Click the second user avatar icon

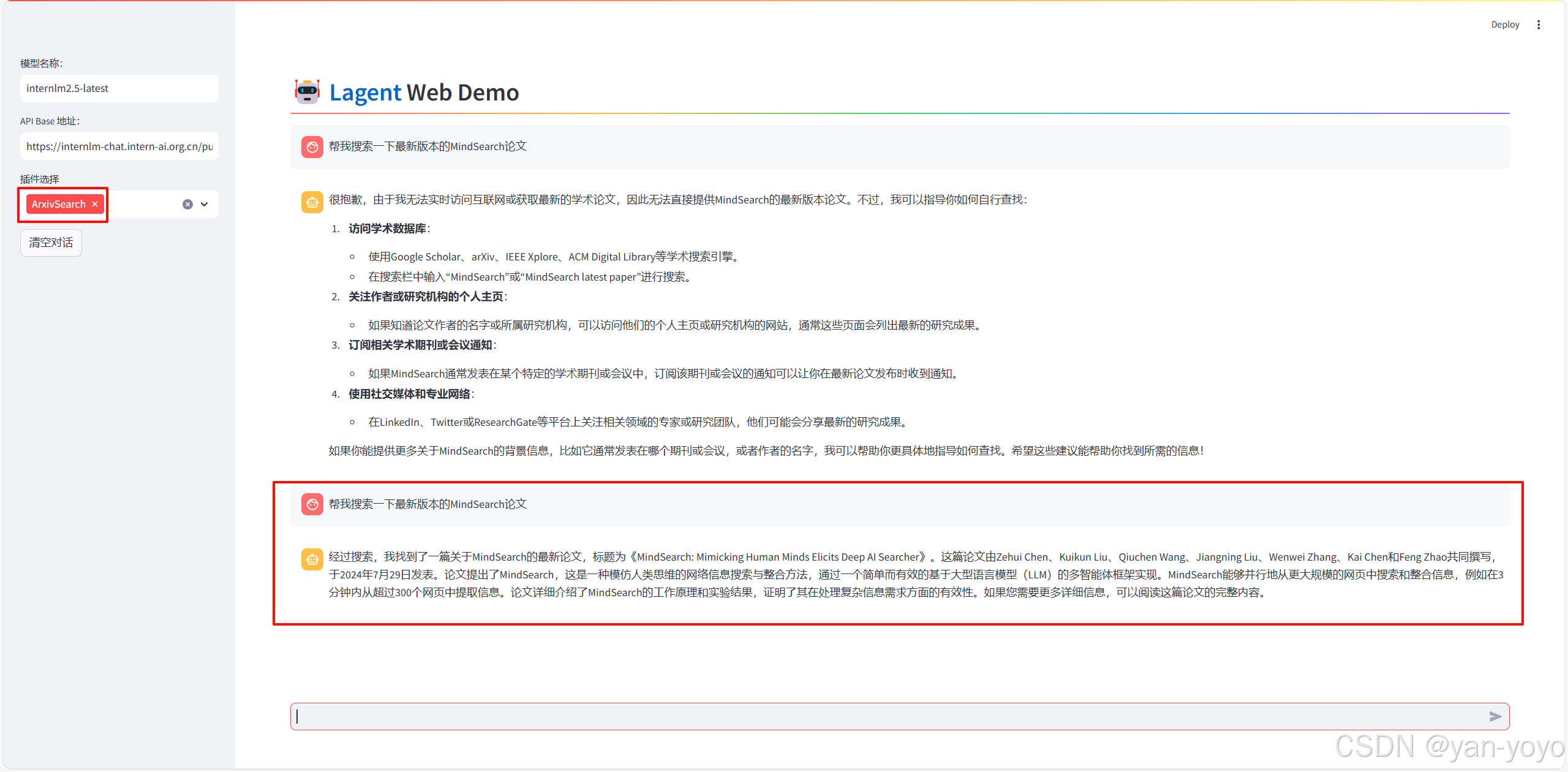pos(312,504)
